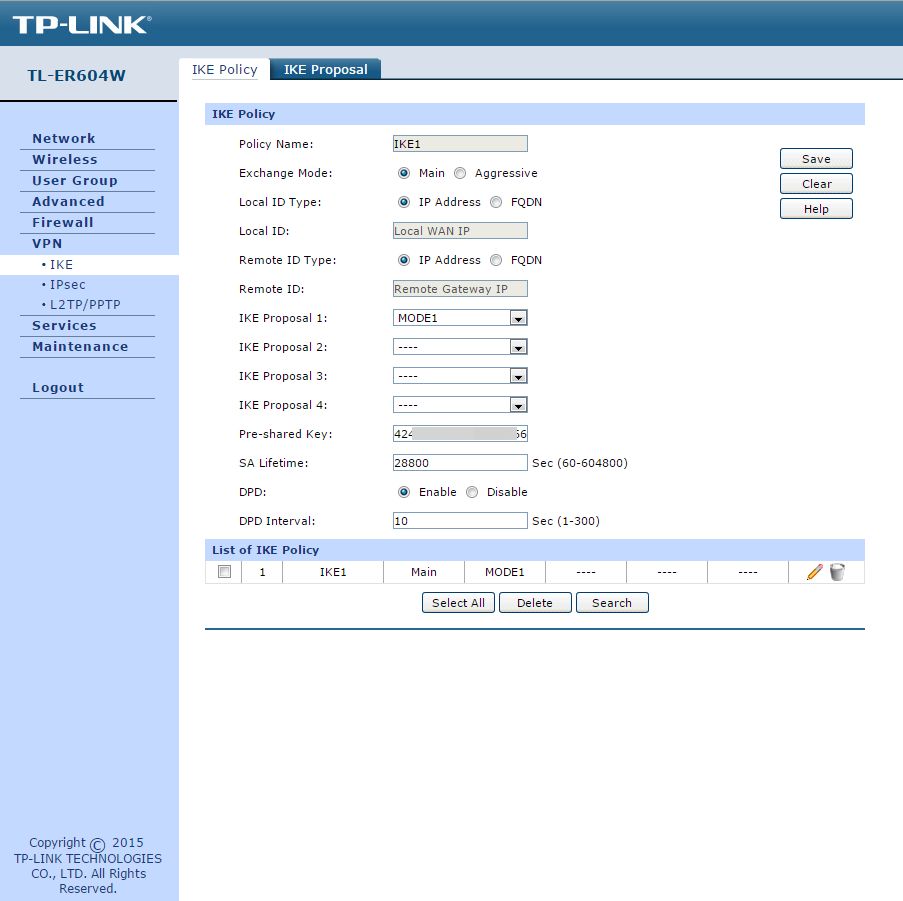Click Select All button
This screenshot has width=903, height=901.
[458, 603]
